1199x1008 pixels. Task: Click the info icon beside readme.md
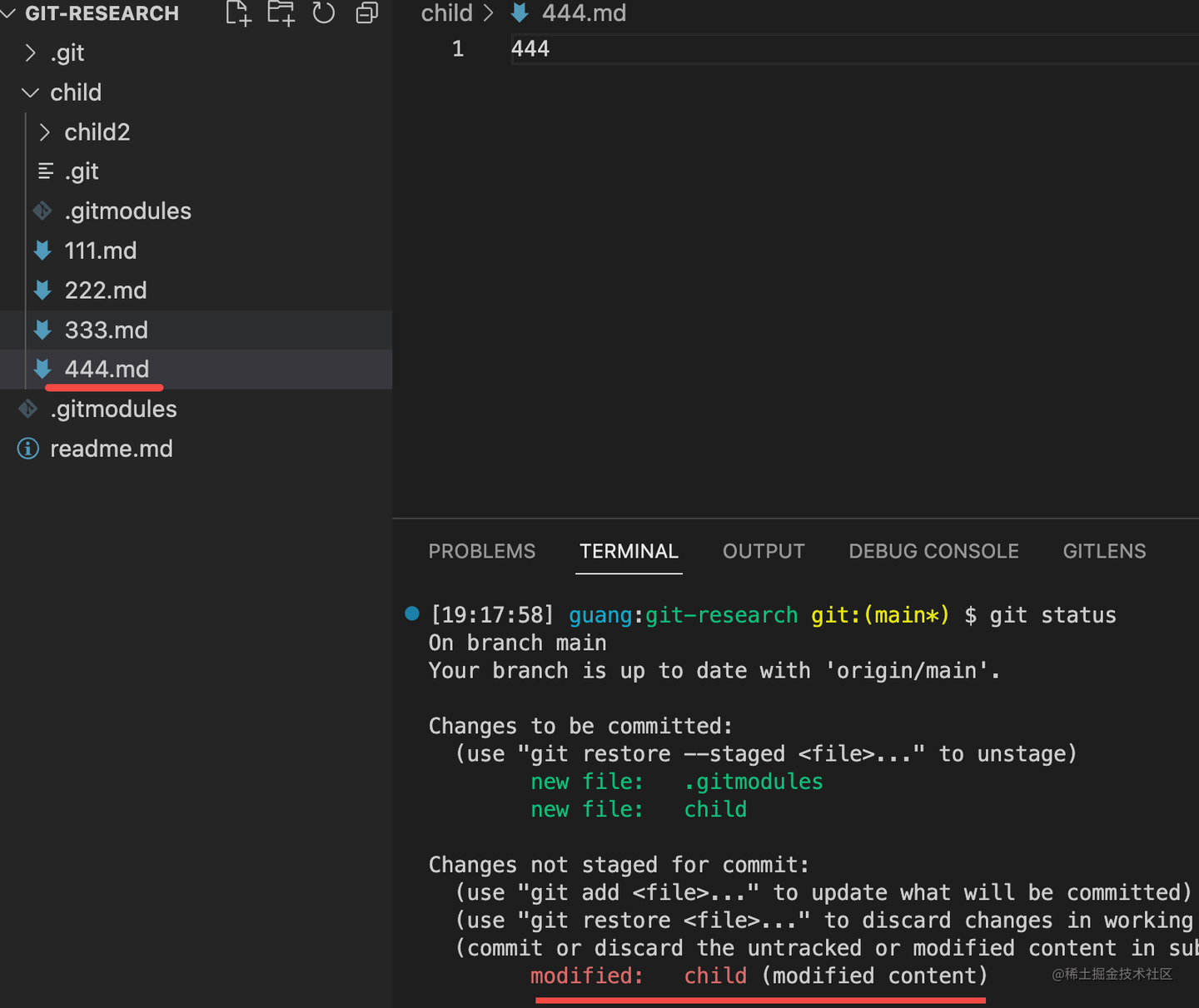coord(27,448)
